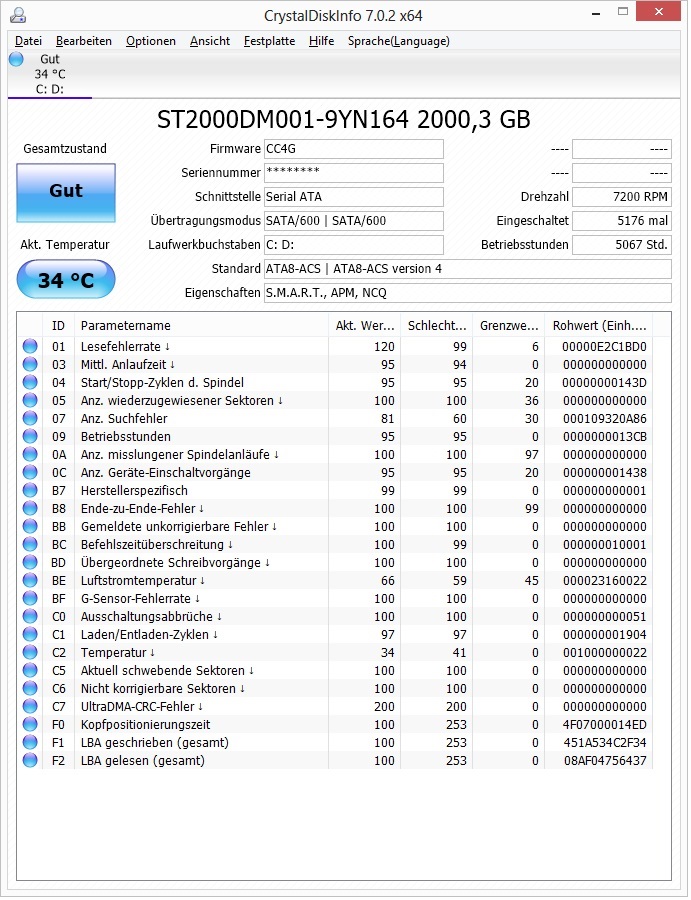Click raw value 00000E2C1BD0
Viewport: 691px width, 900px height.
coord(604,347)
